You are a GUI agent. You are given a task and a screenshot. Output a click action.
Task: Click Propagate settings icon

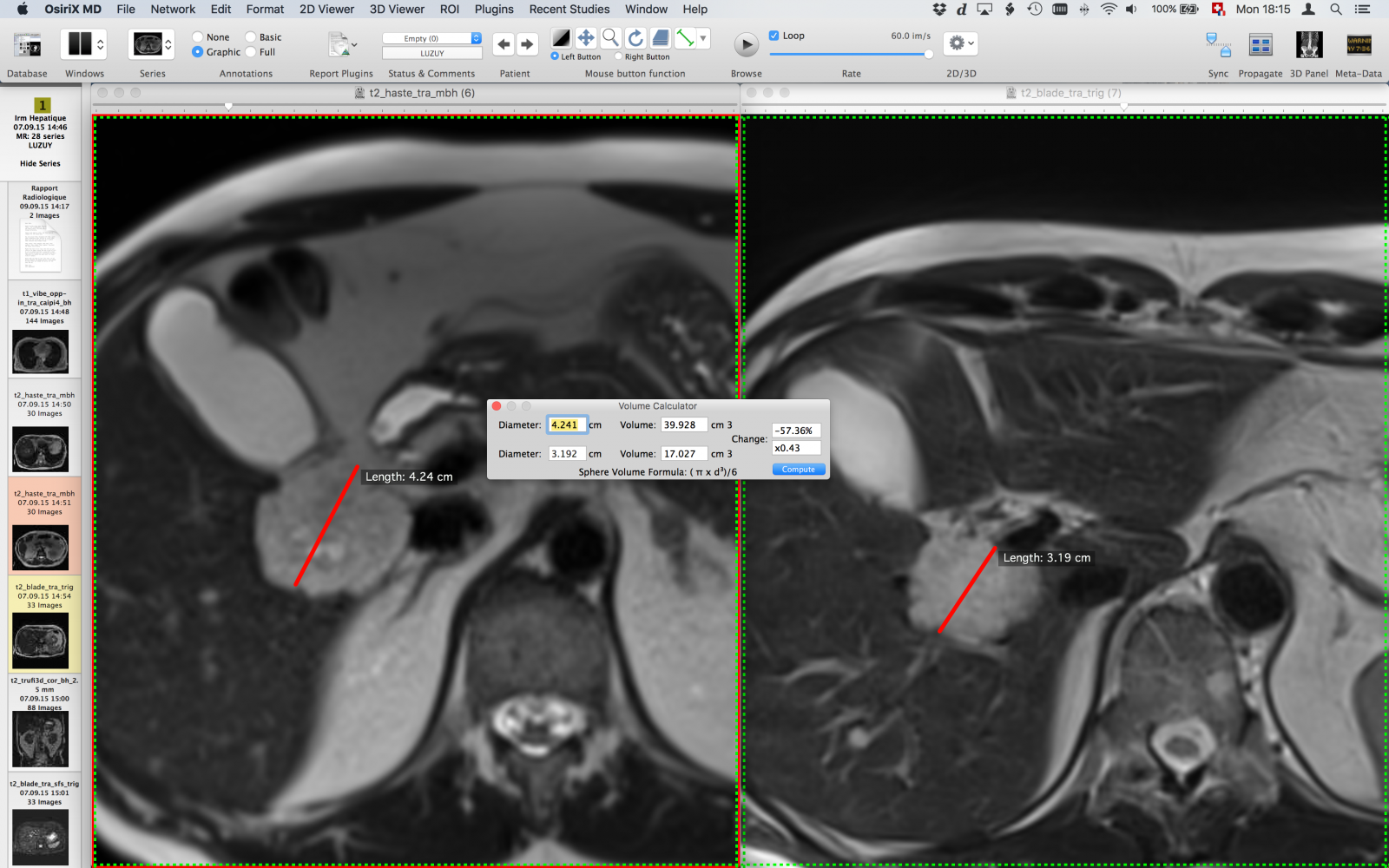click(x=1261, y=43)
